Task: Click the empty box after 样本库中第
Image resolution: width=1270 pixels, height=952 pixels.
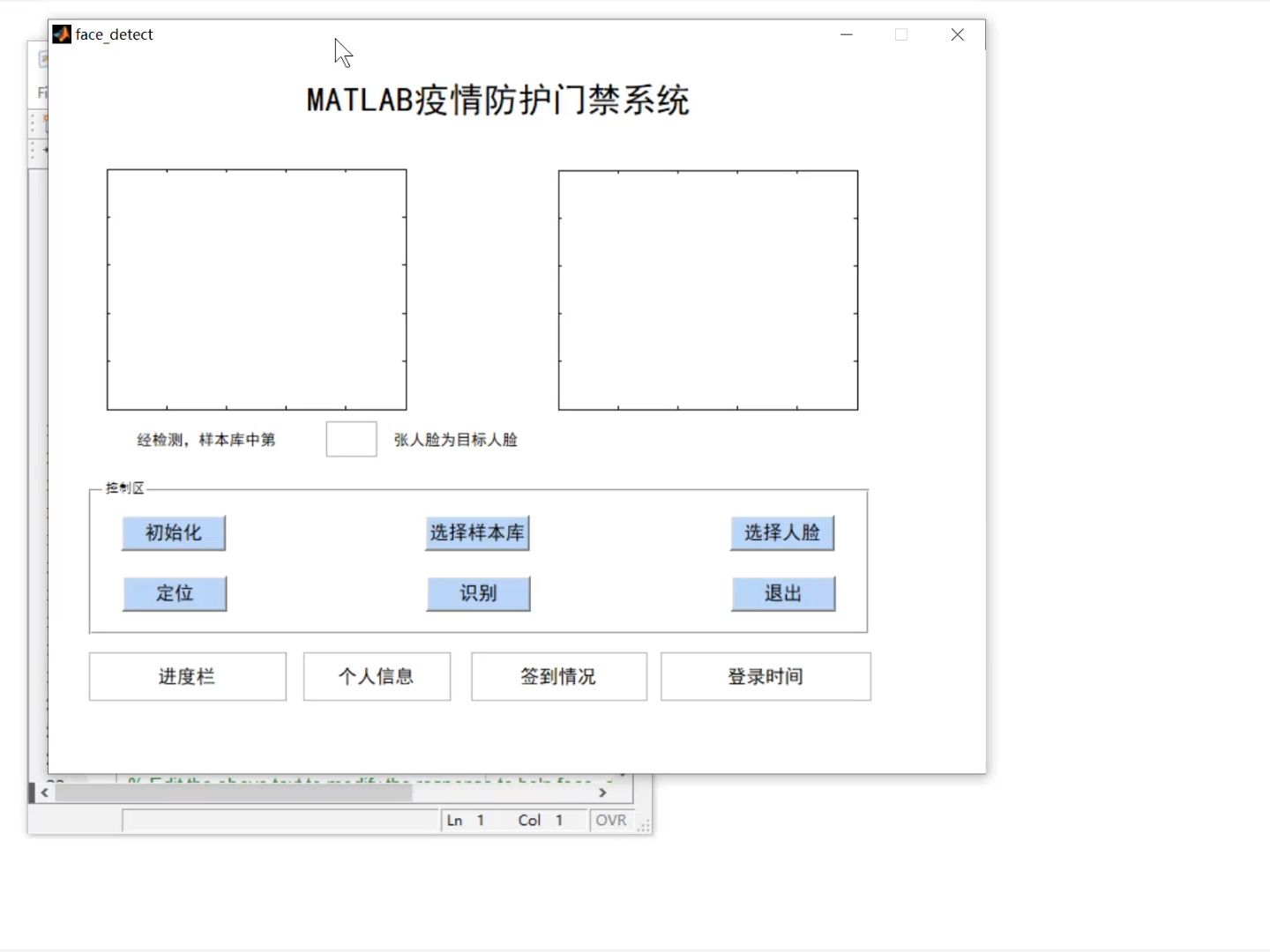Action: coord(351,439)
